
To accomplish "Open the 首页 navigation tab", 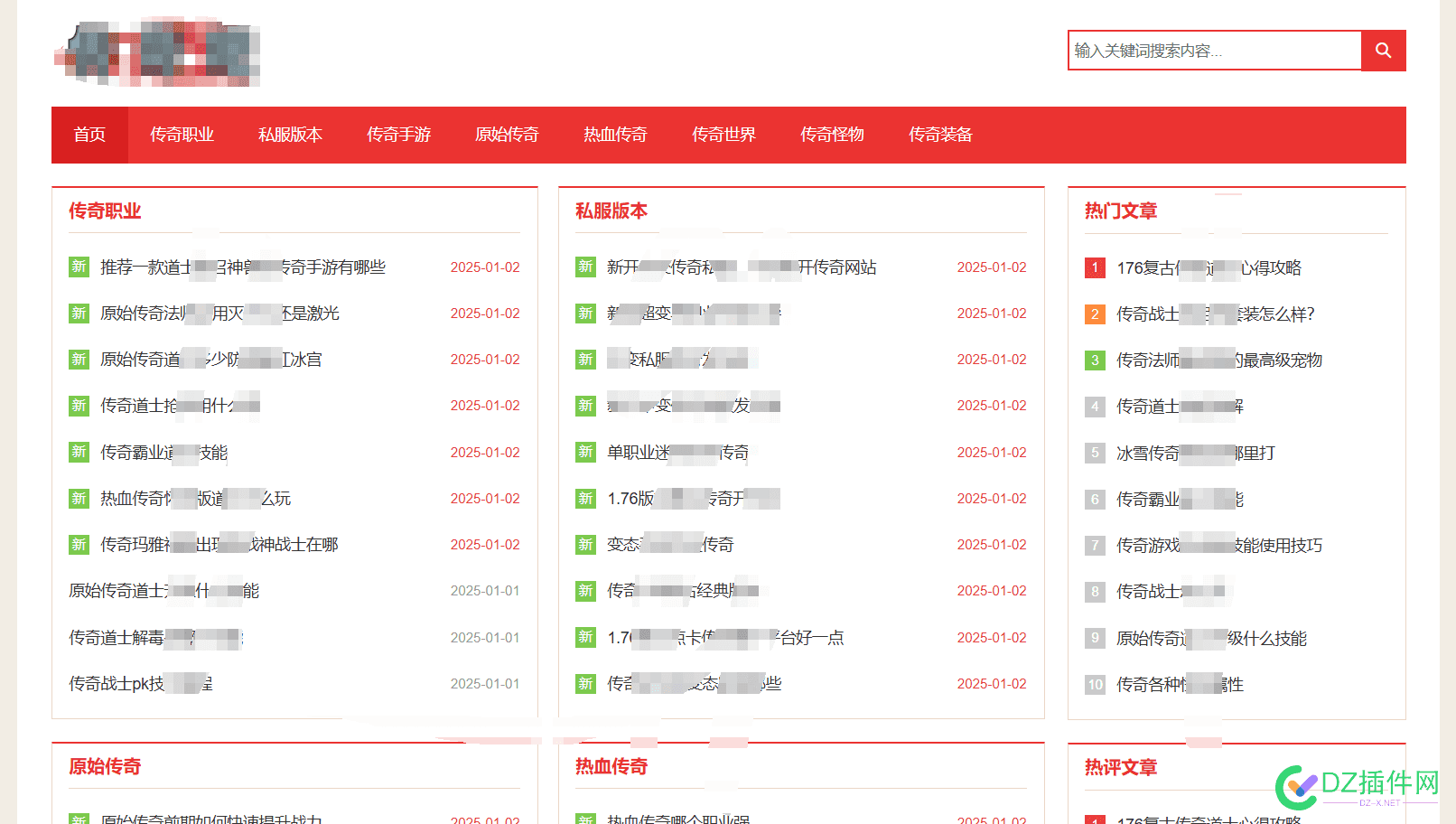I will coord(89,135).
